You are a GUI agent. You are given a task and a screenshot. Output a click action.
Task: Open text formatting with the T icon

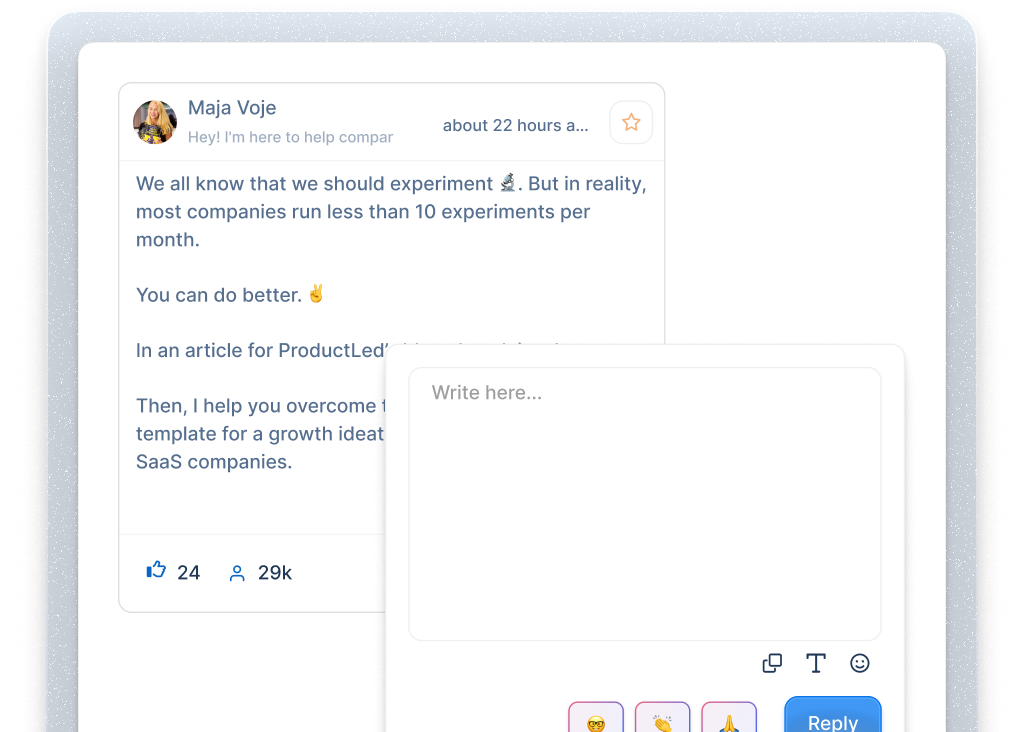tap(816, 663)
